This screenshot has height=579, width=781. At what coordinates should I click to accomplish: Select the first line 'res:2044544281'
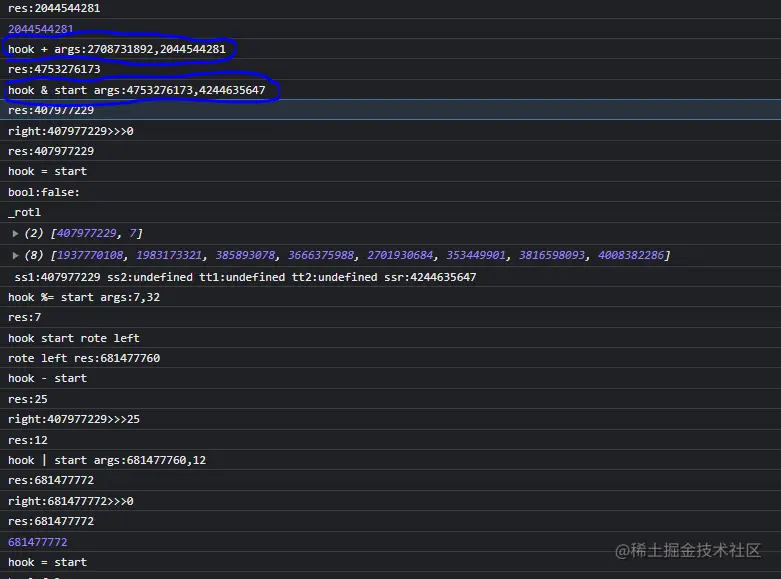pos(54,8)
